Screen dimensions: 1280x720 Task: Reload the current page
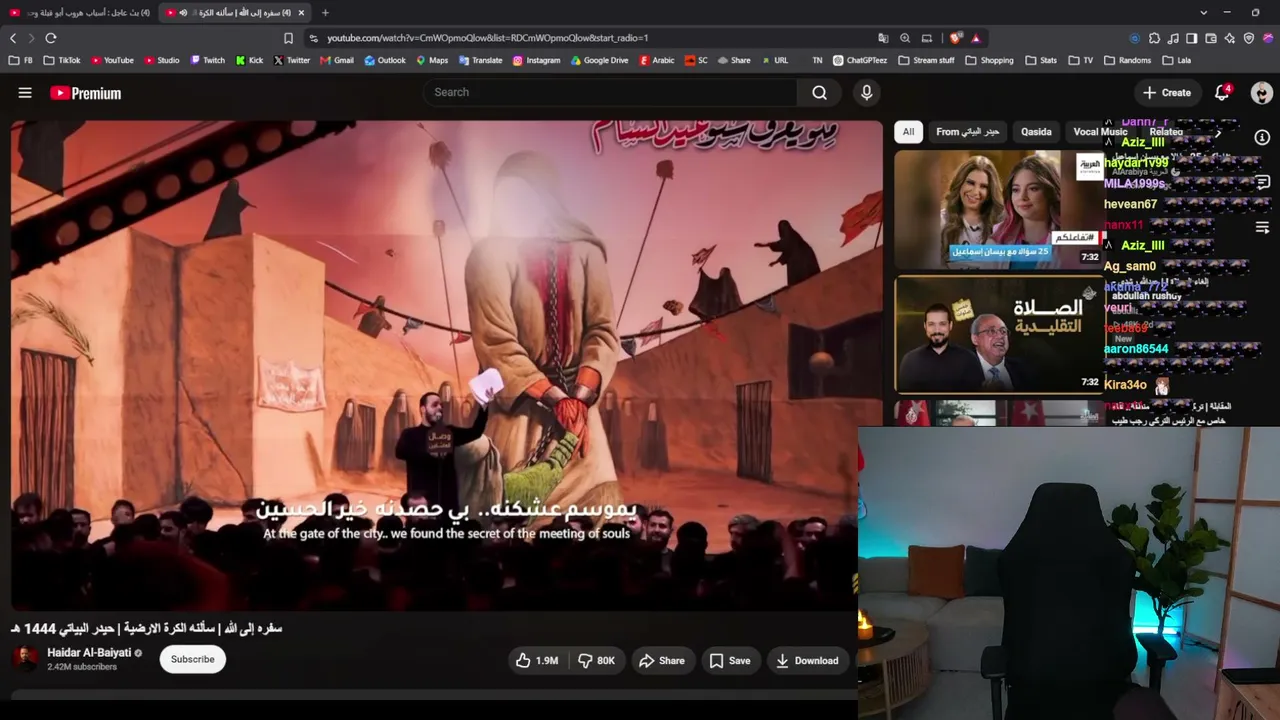point(51,38)
